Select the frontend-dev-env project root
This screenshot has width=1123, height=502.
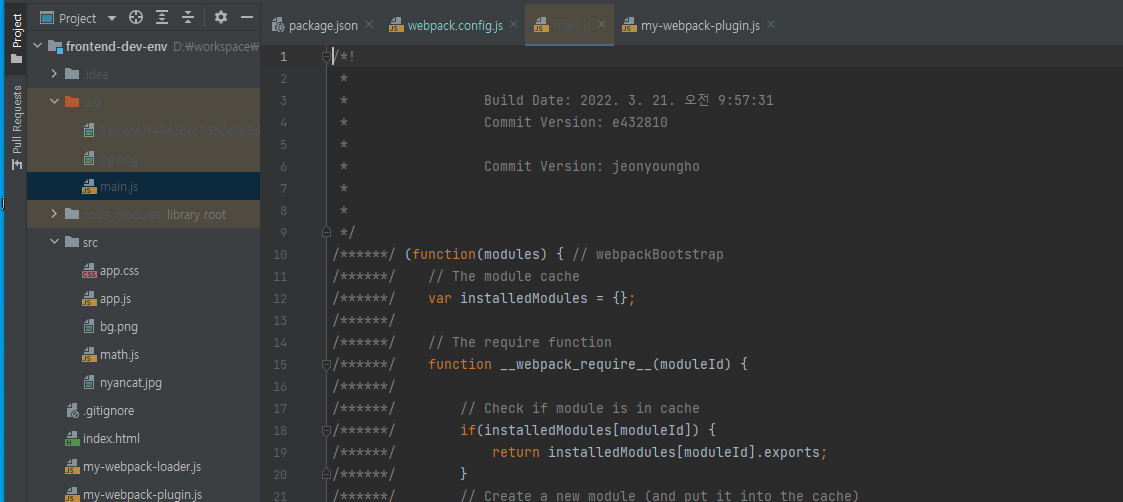tap(143, 47)
